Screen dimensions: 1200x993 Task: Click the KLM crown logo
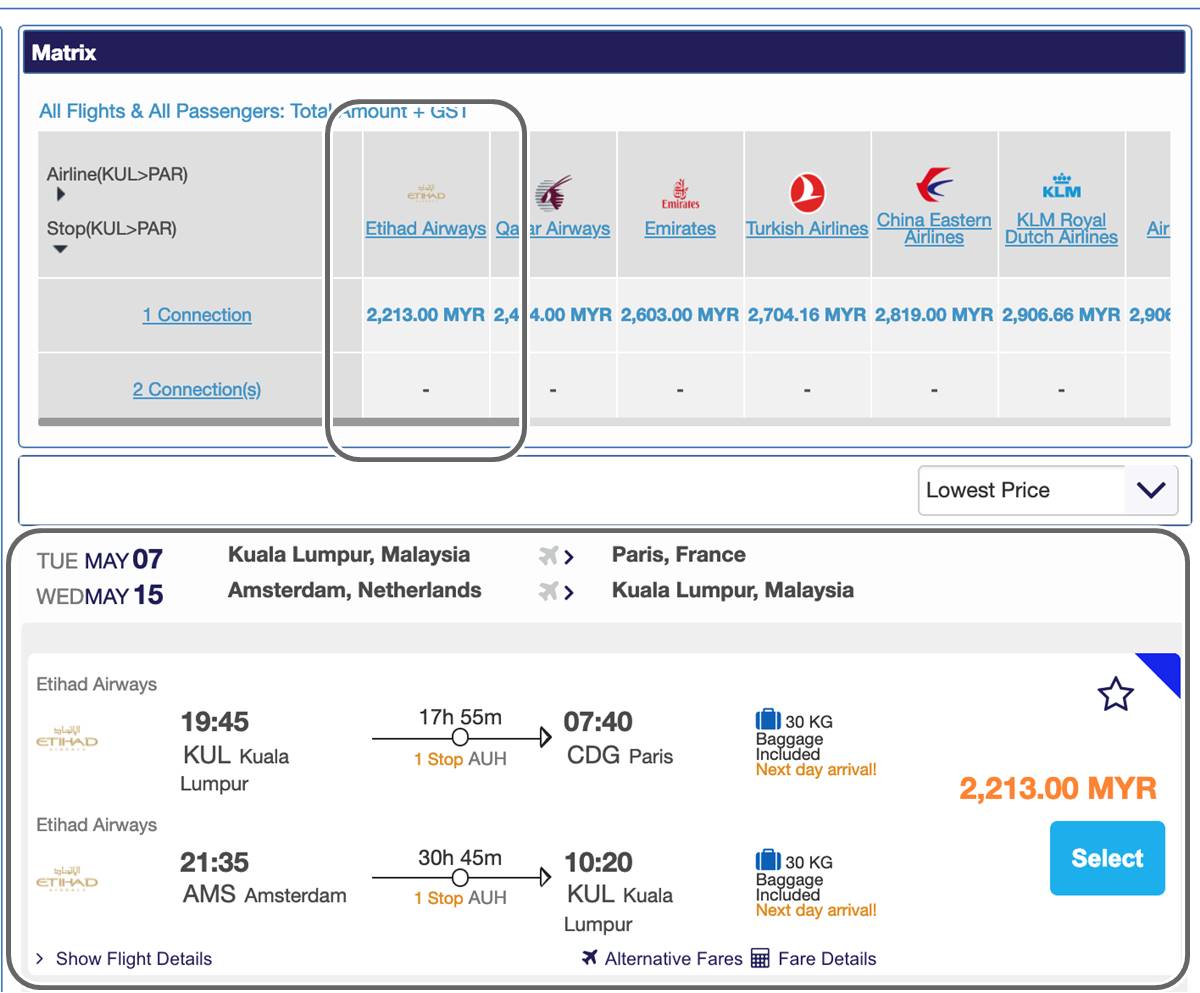click(x=1061, y=186)
